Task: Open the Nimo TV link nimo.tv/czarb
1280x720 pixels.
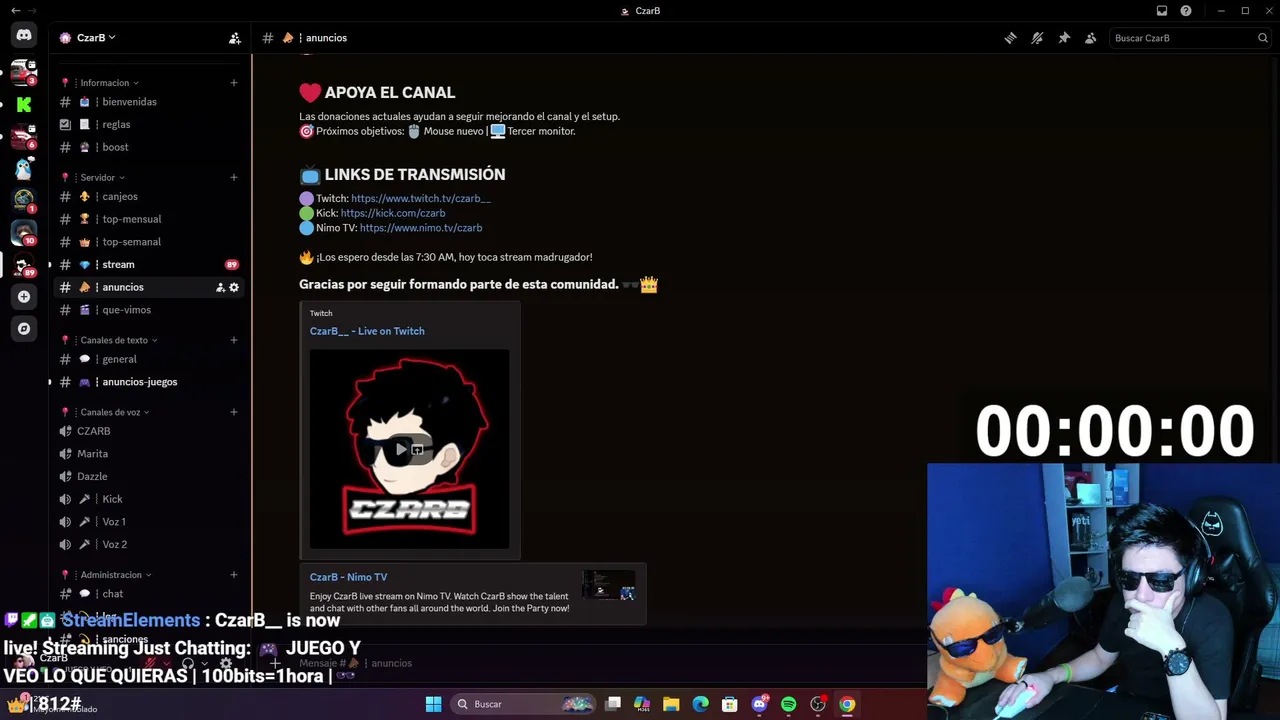Action: (x=421, y=228)
